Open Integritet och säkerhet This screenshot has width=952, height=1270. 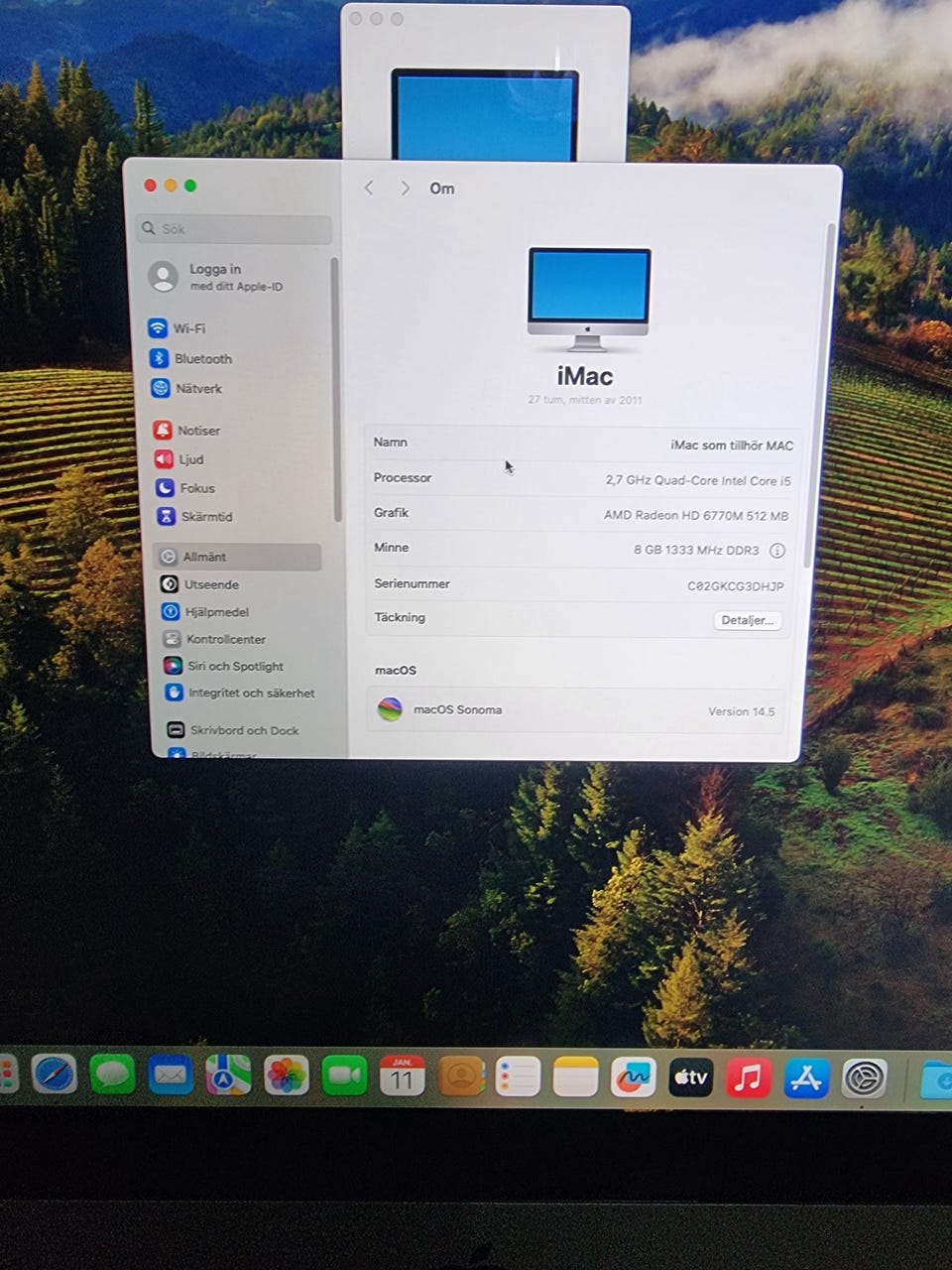pyautogui.click(x=239, y=693)
